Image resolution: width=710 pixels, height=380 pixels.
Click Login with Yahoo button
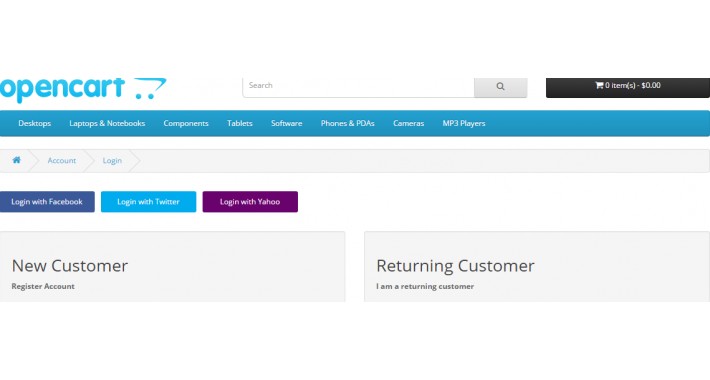[250, 202]
